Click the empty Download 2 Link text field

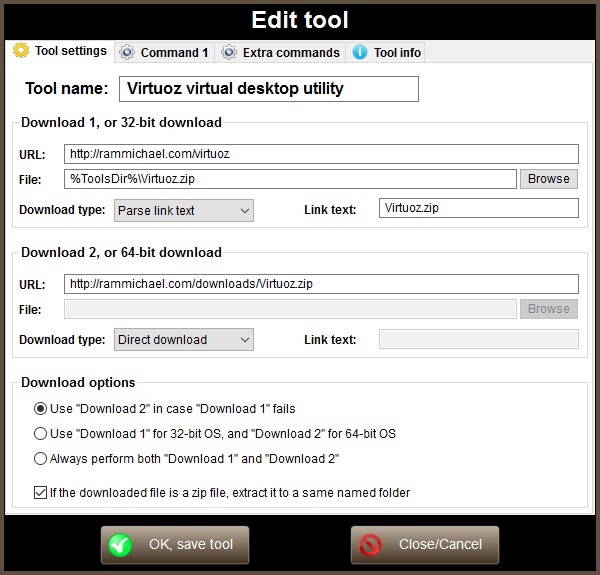(x=479, y=339)
